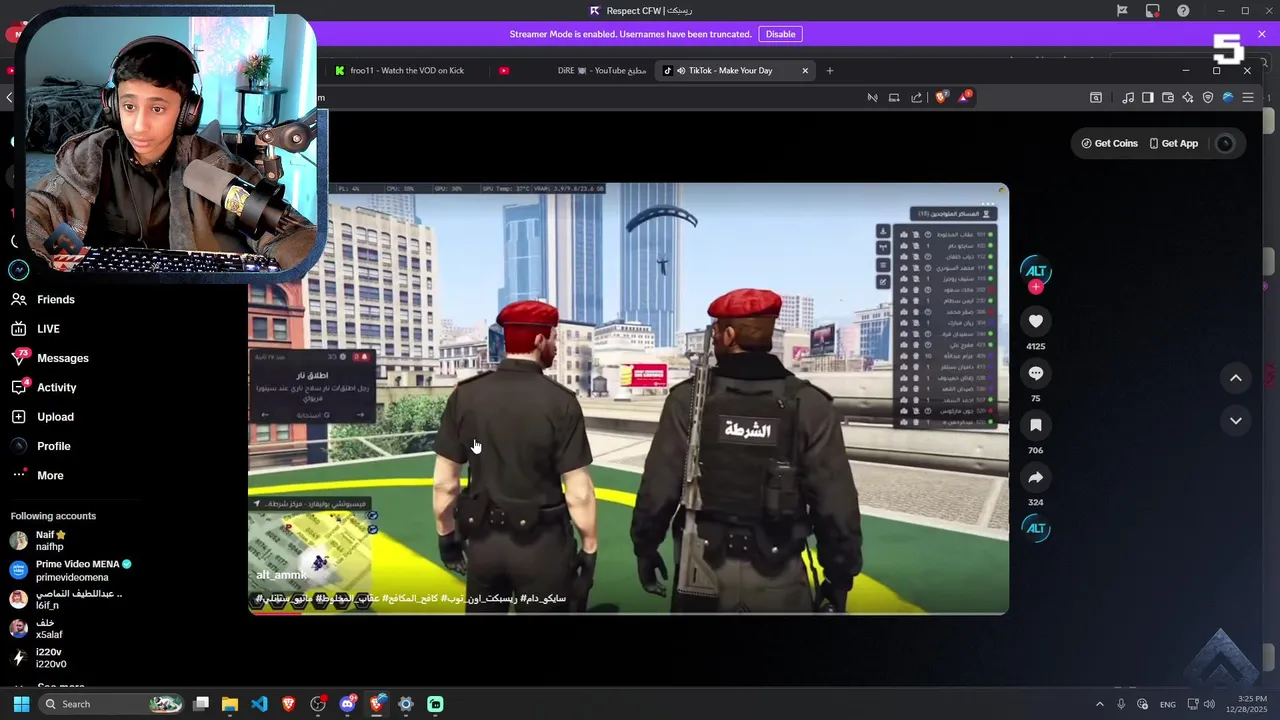The width and height of the screenshot is (1280, 720).
Task: Click the taskbar Search box
Action: pyautogui.click(x=112, y=704)
